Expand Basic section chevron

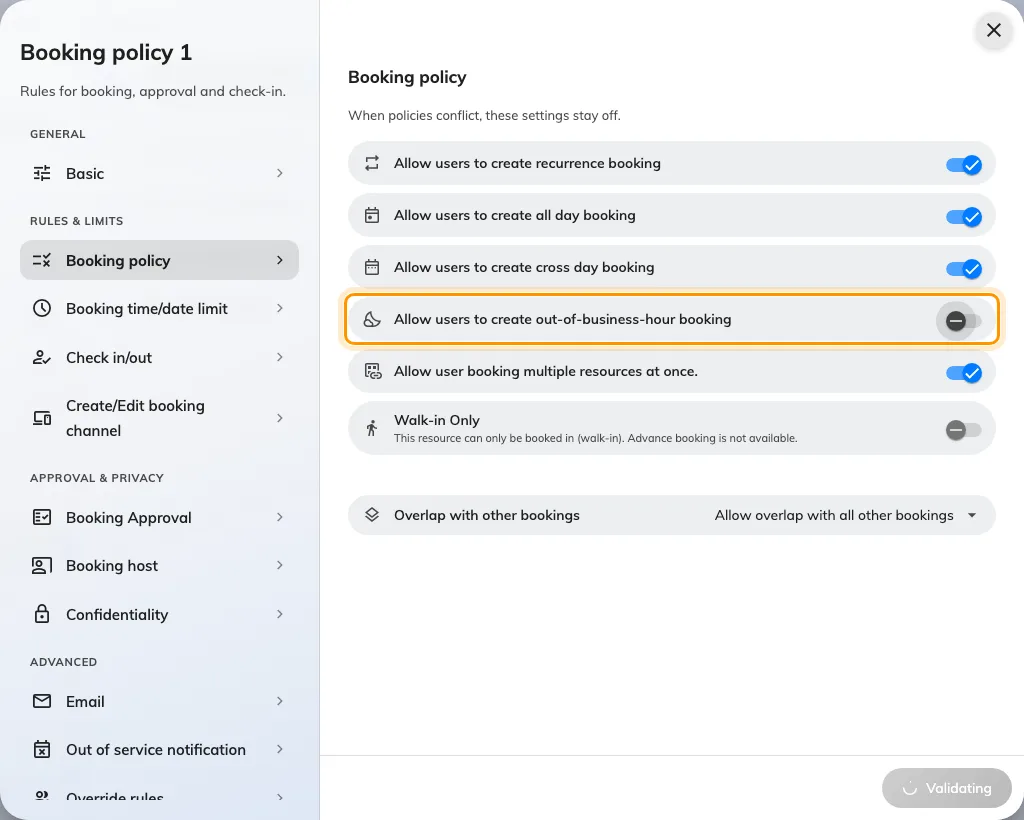[x=280, y=173]
